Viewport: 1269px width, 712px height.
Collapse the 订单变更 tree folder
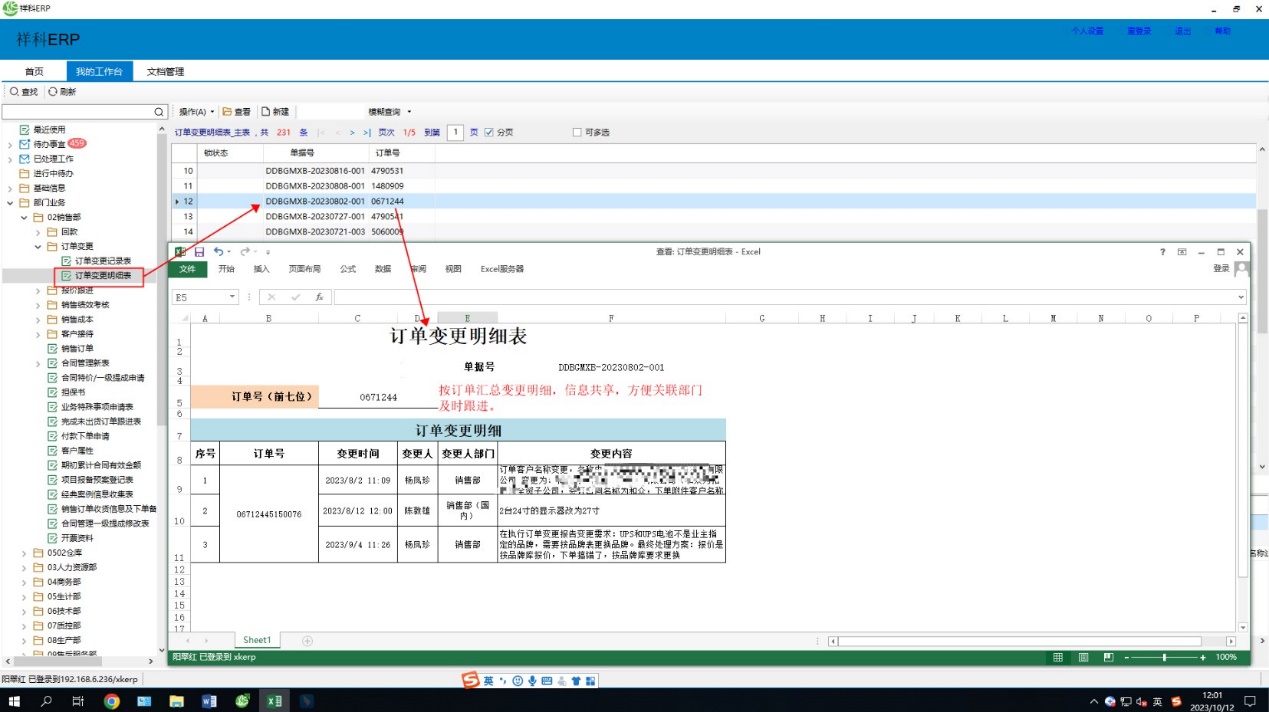pos(39,246)
